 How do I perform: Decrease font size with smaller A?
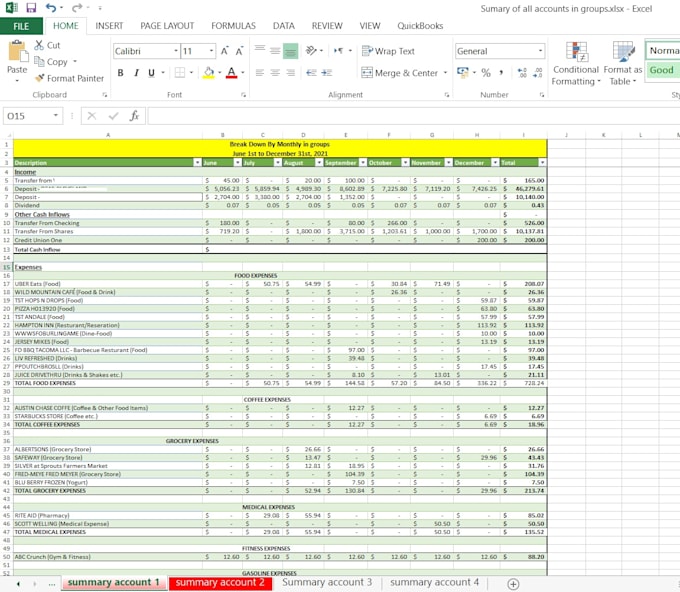point(239,51)
